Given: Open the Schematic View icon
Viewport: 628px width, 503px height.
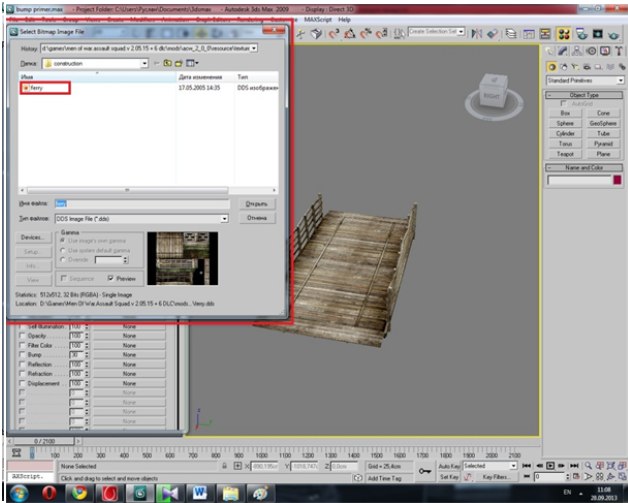Looking at the screenshot, I should 545,34.
